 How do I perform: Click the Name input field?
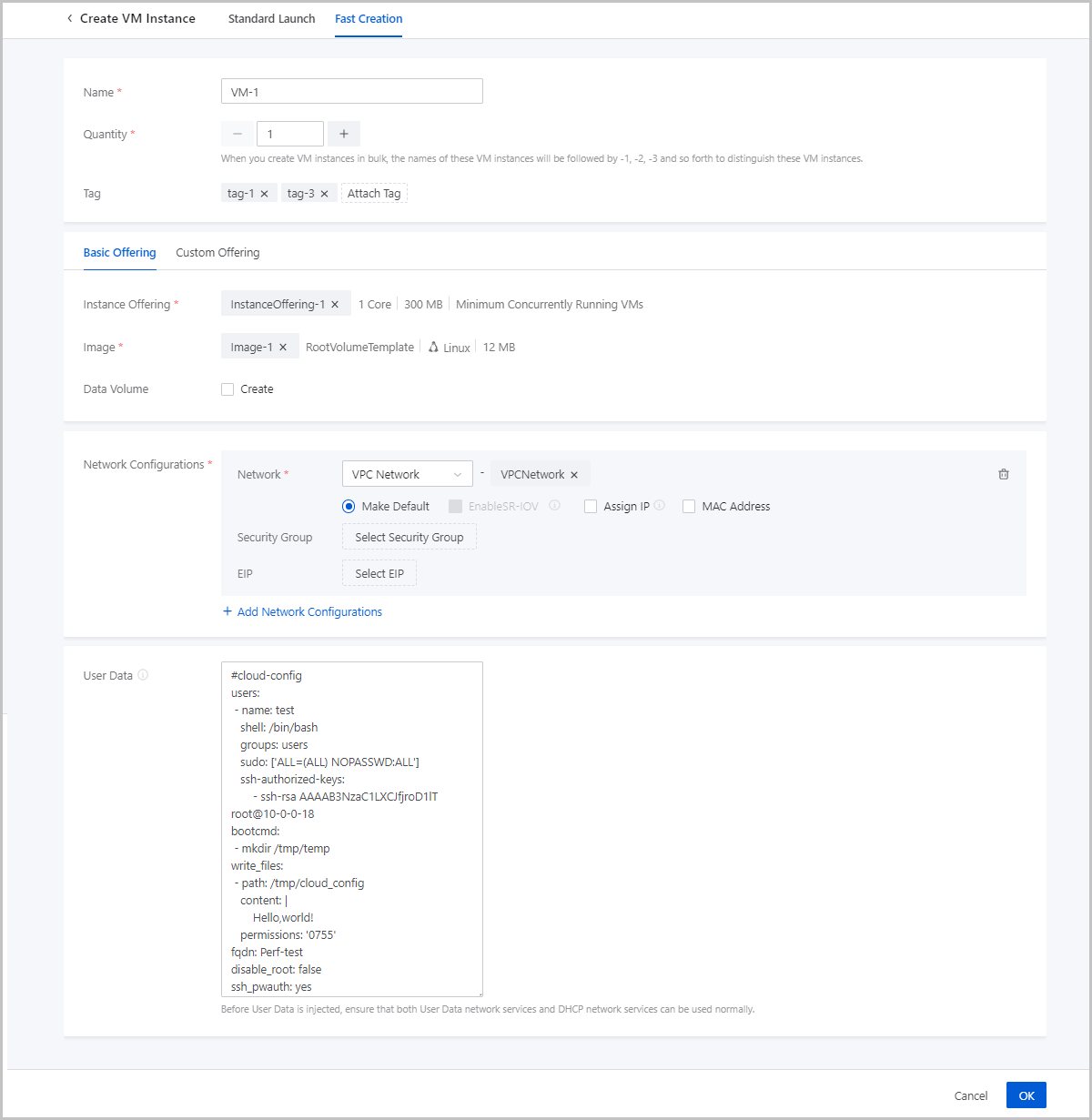(x=351, y=92)
